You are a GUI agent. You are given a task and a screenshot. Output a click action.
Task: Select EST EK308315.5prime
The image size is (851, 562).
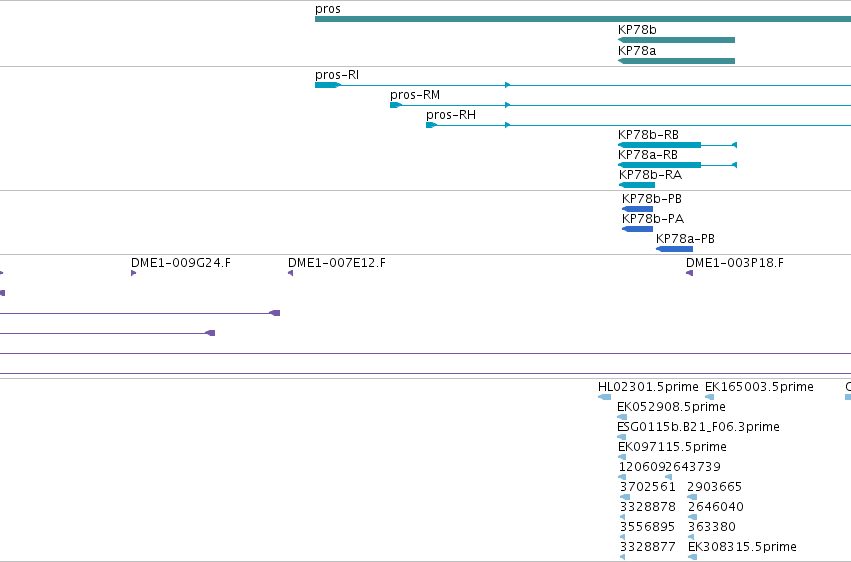click(x=692, y=557)
